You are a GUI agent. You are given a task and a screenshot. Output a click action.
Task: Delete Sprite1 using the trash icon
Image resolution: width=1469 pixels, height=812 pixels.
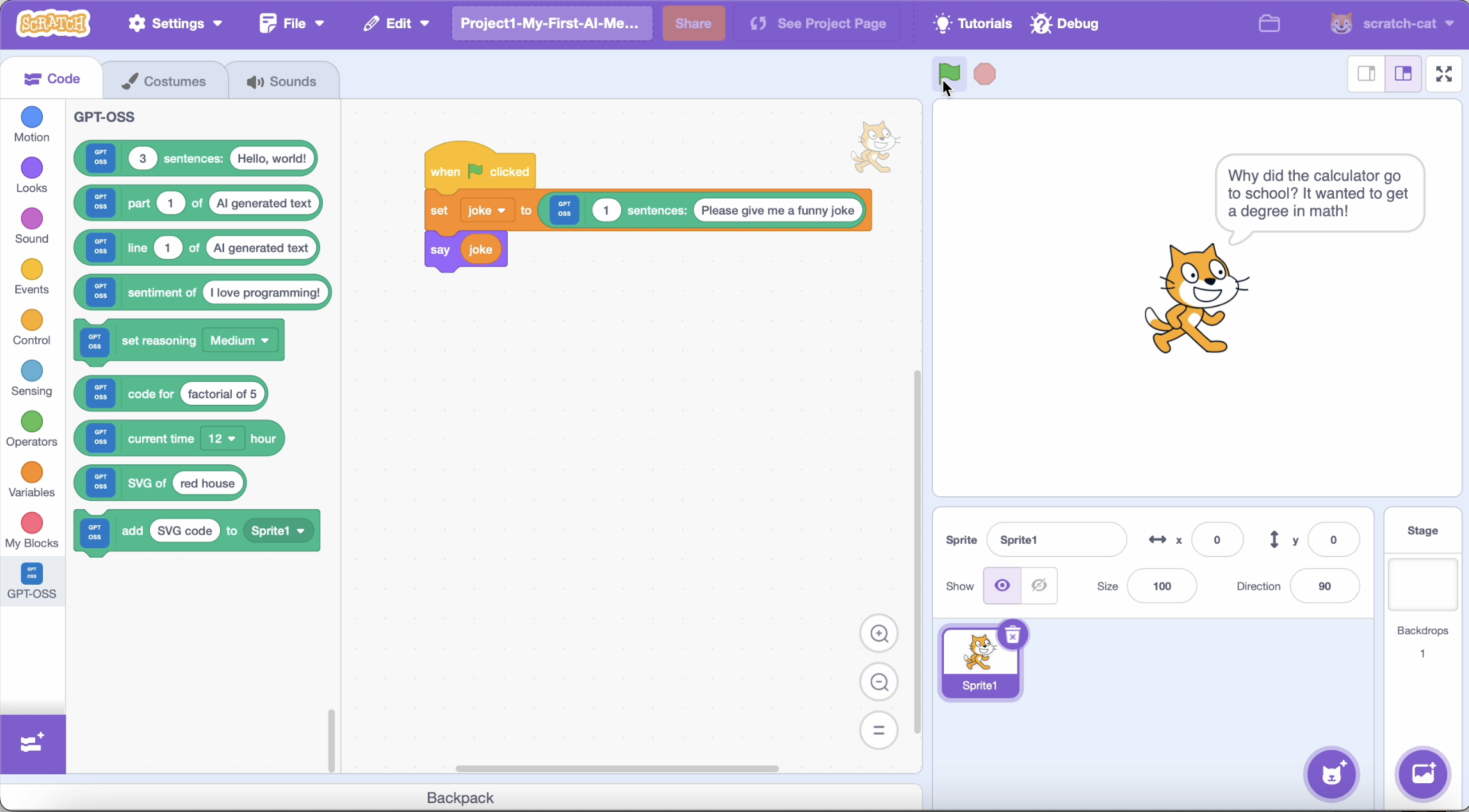(x=1012, y=635)
